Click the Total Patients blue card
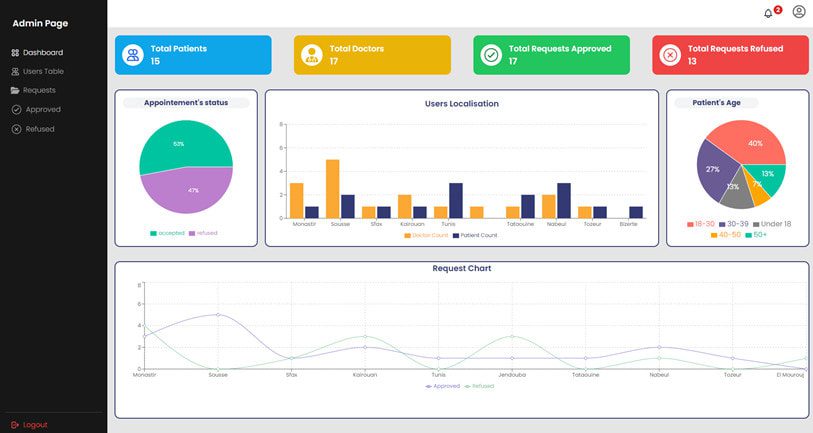Screen dimensions: 813x433 click(193, 55)
